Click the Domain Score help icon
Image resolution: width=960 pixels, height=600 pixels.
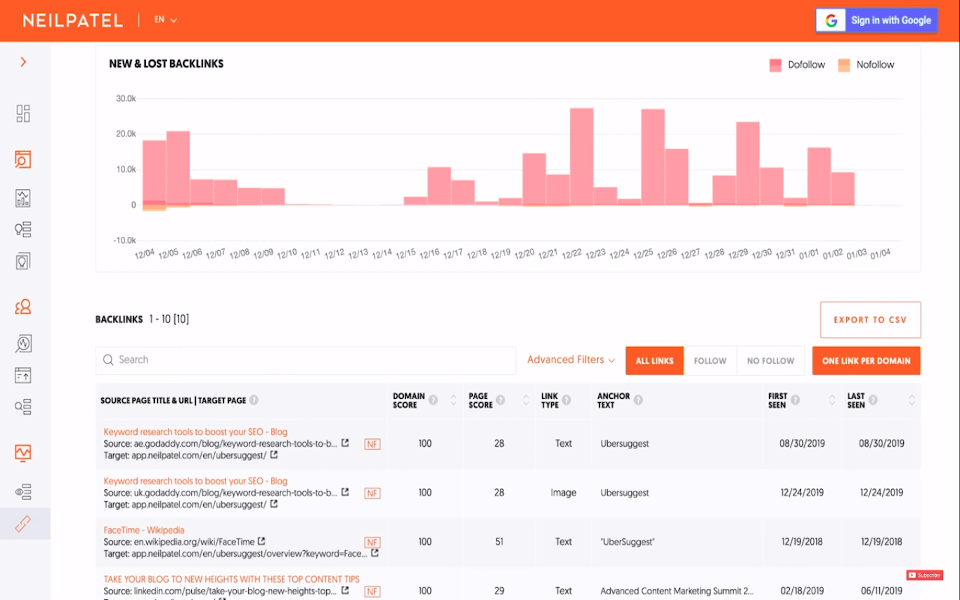tap(433, 400)
